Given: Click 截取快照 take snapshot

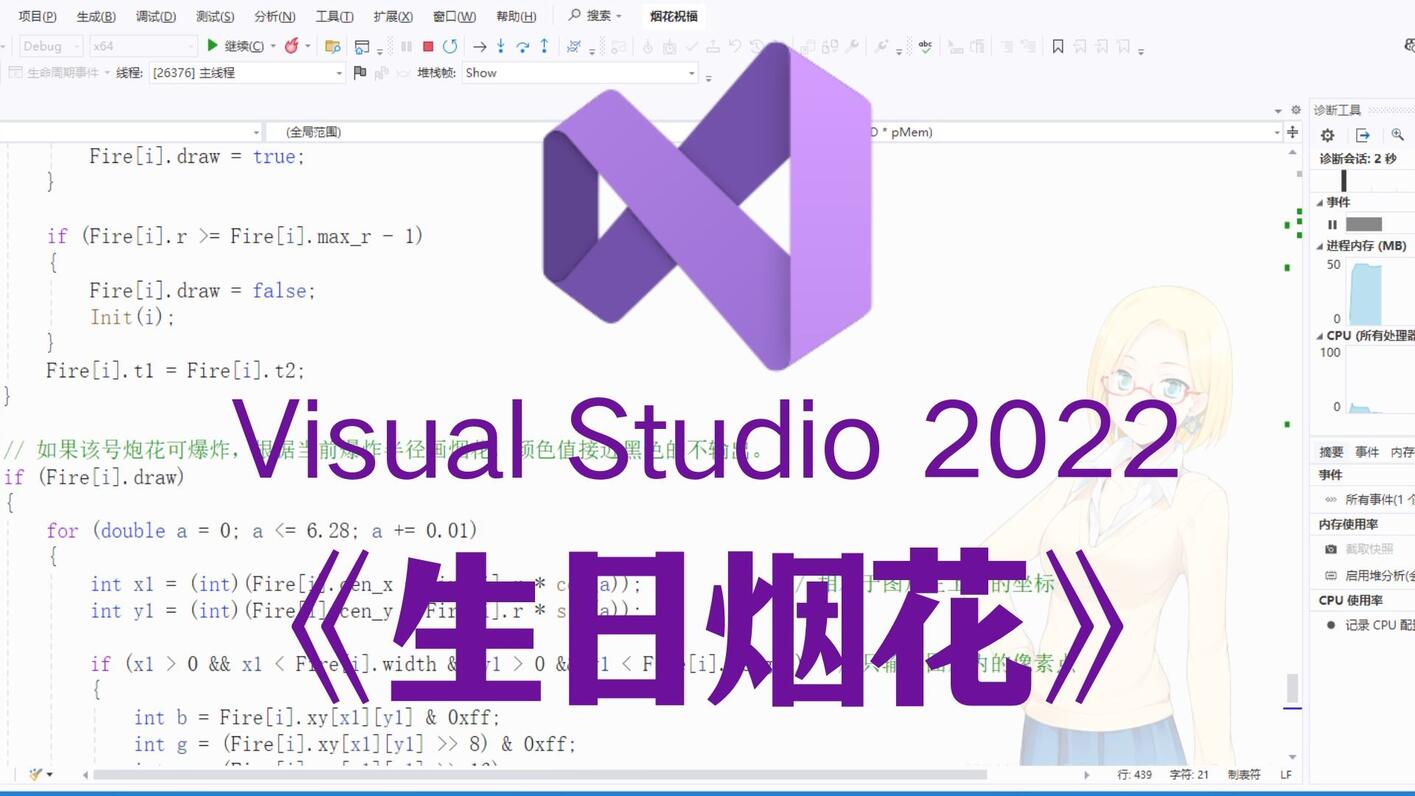Looking at the screenshot, I should click(x=1369, y=549).
